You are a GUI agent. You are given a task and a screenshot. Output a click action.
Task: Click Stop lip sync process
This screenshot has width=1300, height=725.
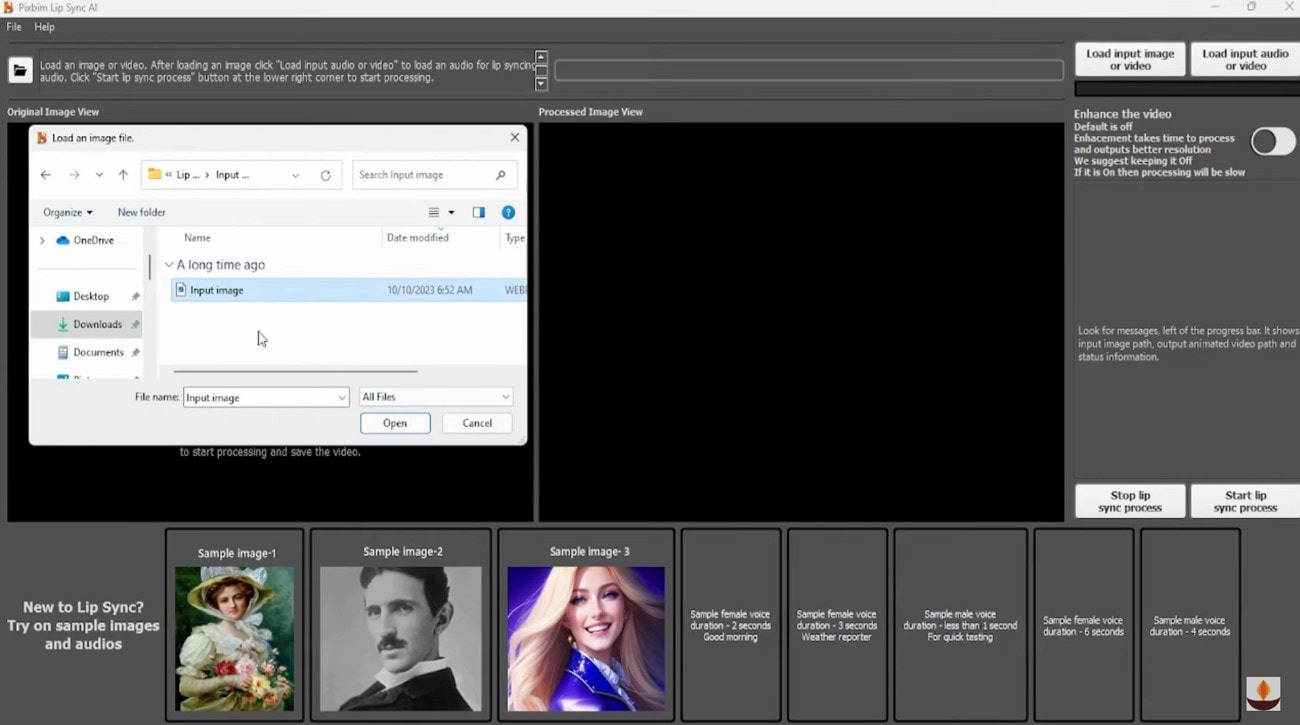[x=1130, y=501]
